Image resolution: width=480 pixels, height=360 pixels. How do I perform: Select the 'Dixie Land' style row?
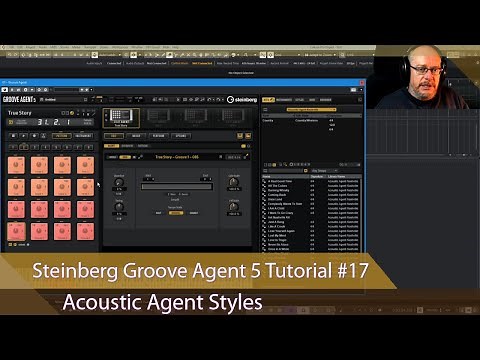tap(310, 199)
